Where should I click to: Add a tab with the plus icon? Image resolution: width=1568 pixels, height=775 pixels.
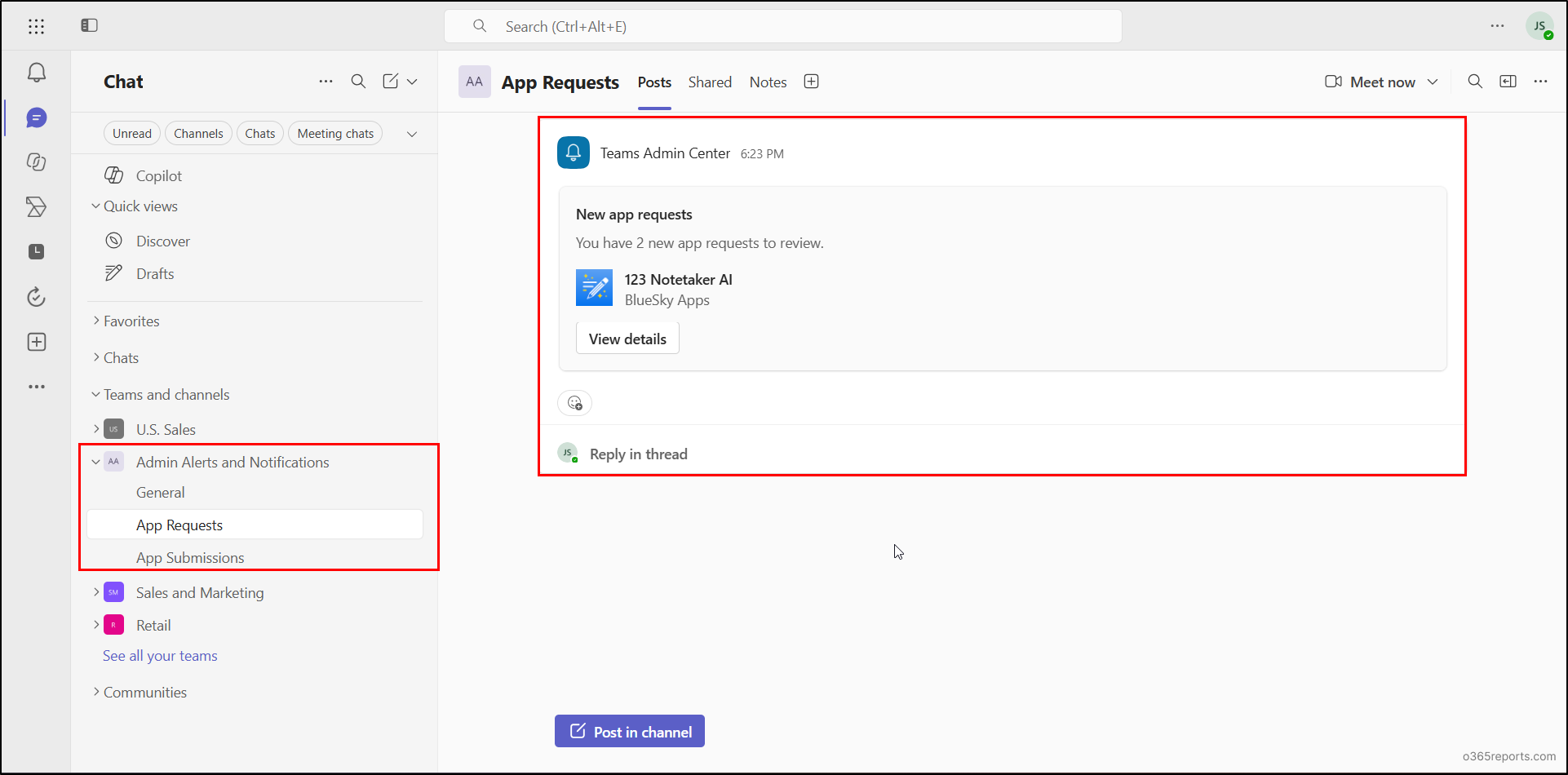[x=812, y=82]
